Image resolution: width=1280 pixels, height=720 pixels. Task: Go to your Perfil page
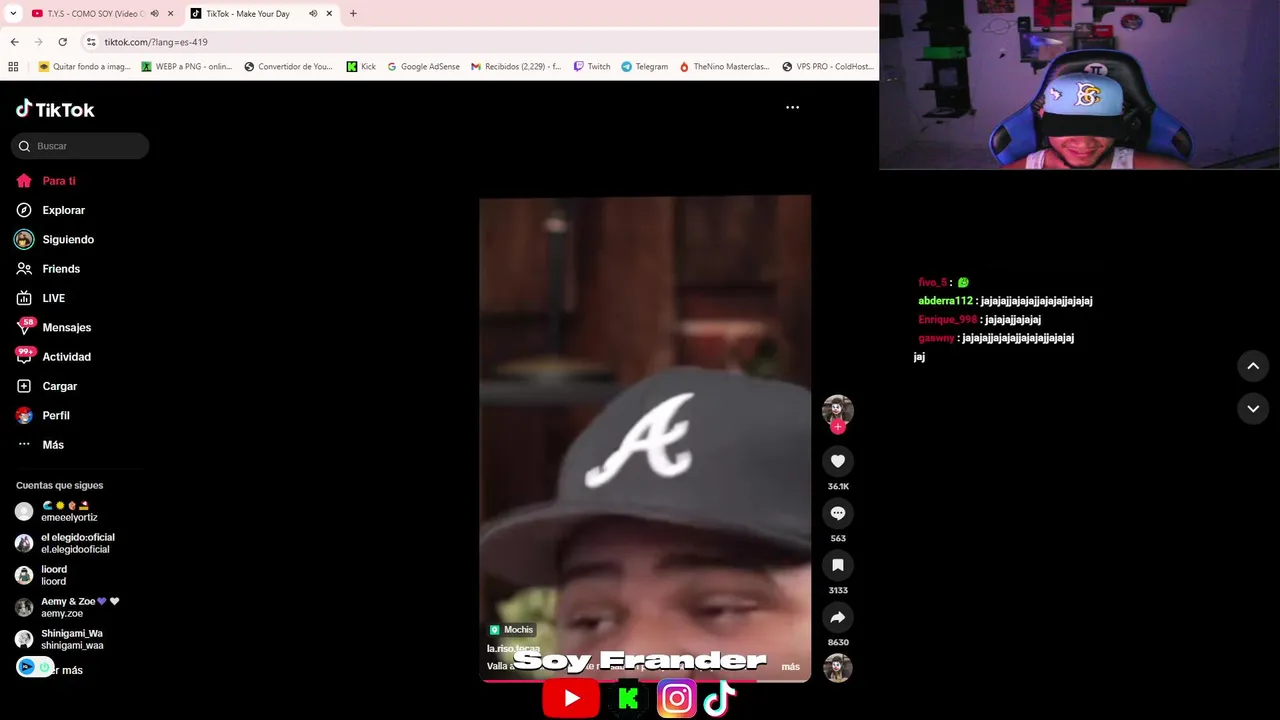tap(43, 415)
